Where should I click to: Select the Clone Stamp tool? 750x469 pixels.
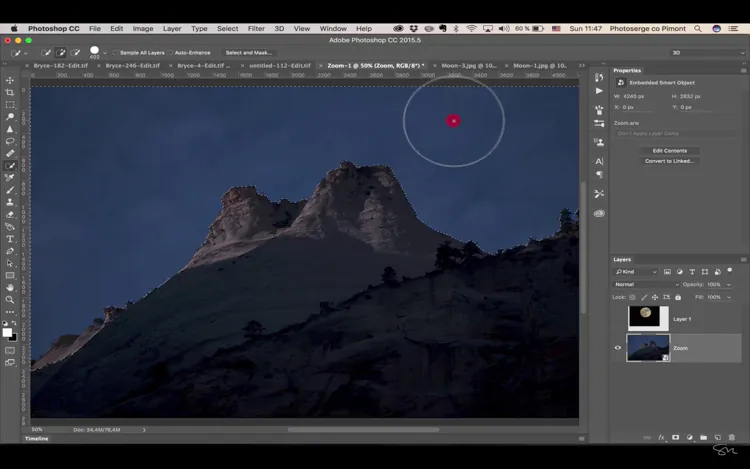(10, 202)
